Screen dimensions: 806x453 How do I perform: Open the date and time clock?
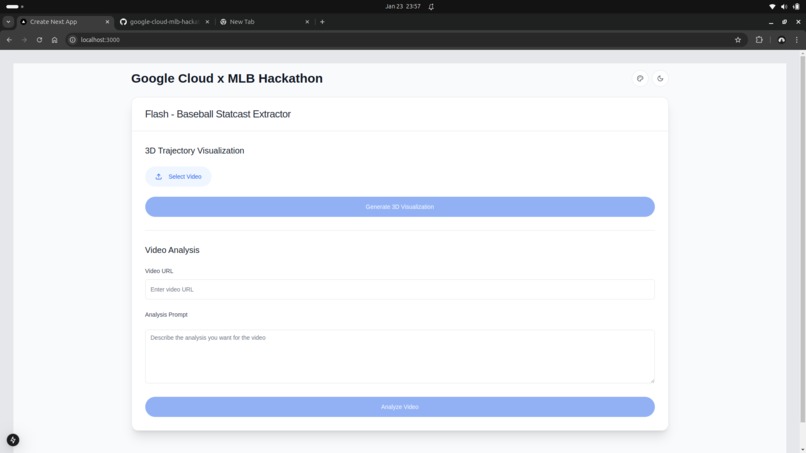[403, 7]
